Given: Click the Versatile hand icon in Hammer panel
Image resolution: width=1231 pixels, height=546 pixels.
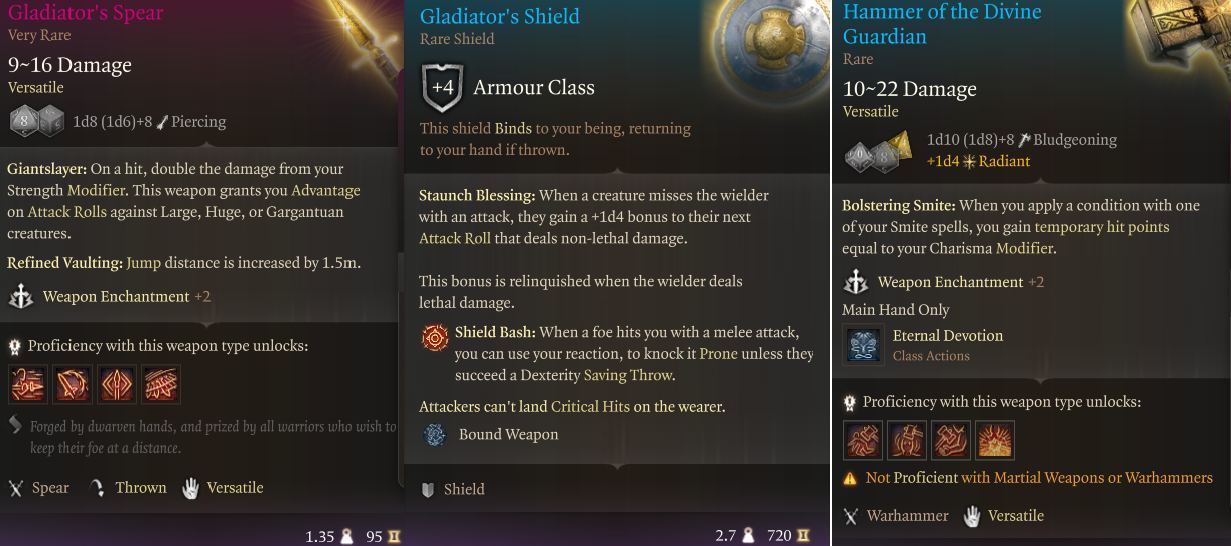Looking at the screenshot, I should coord(971,516).
